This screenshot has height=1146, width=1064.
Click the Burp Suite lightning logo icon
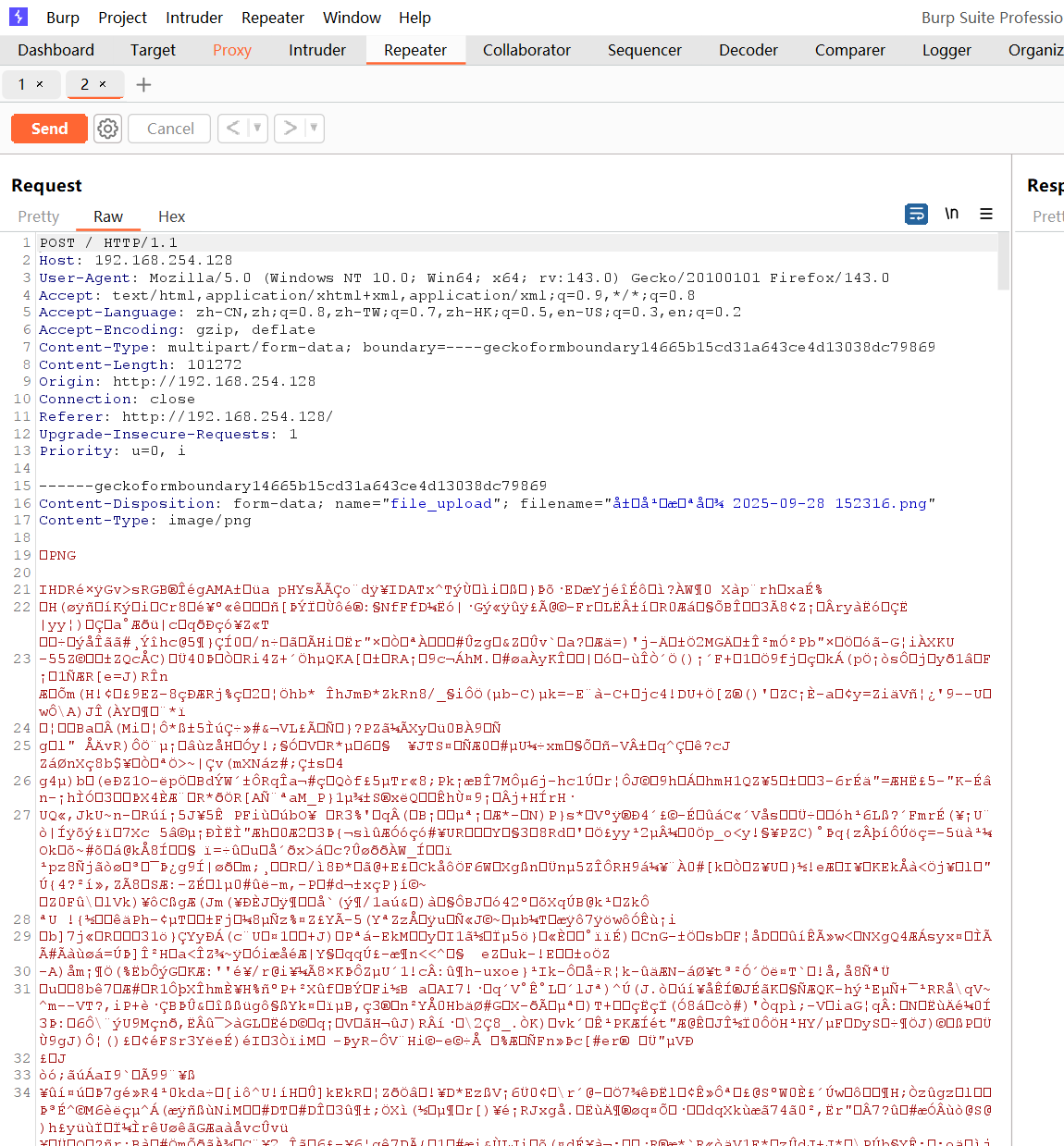pos(19,17)
